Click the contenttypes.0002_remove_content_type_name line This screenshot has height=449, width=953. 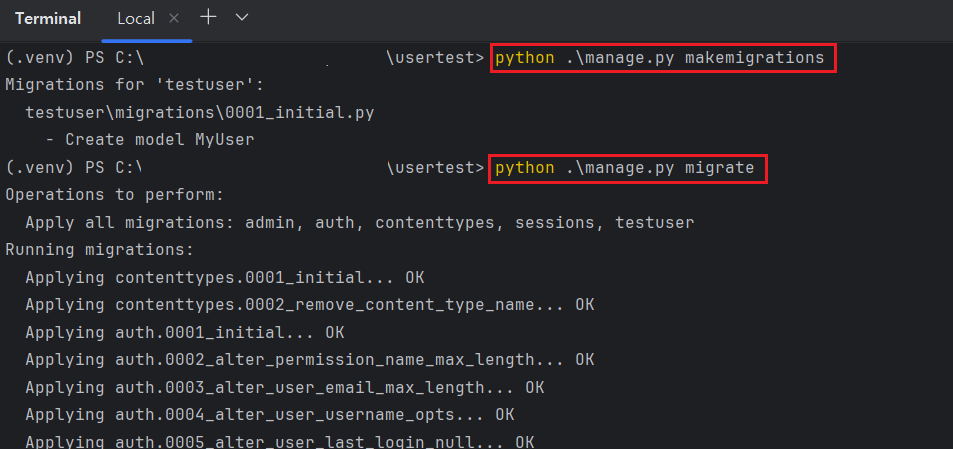pyautogui.click(x=309, y=304)
